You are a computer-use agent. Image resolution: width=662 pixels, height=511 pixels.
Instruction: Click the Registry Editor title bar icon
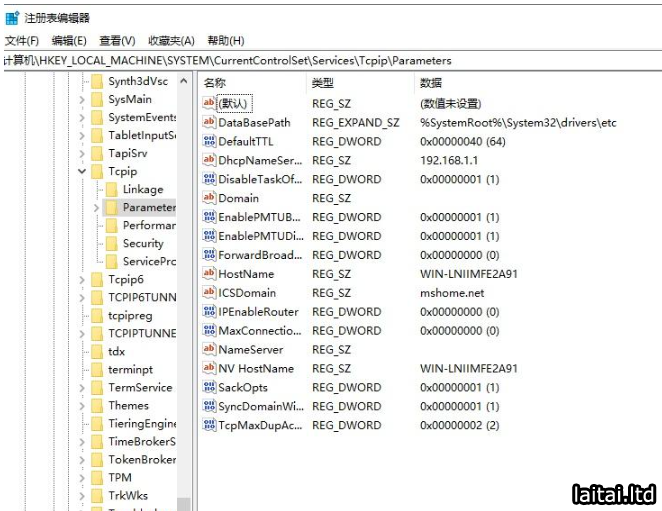pos(12,17)
